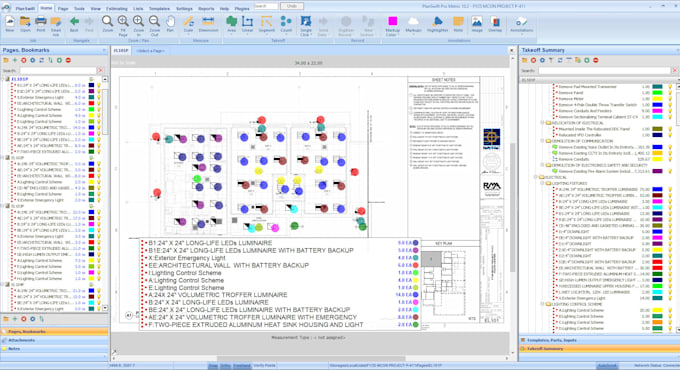Toggle light bulb for Remove Conduits And Feeders
The height and width of the screenshot is (370, 680).
670,111
